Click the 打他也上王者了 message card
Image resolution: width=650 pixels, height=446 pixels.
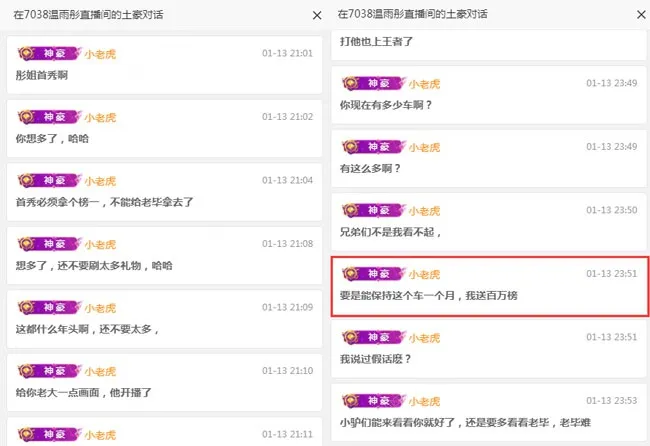489,45
